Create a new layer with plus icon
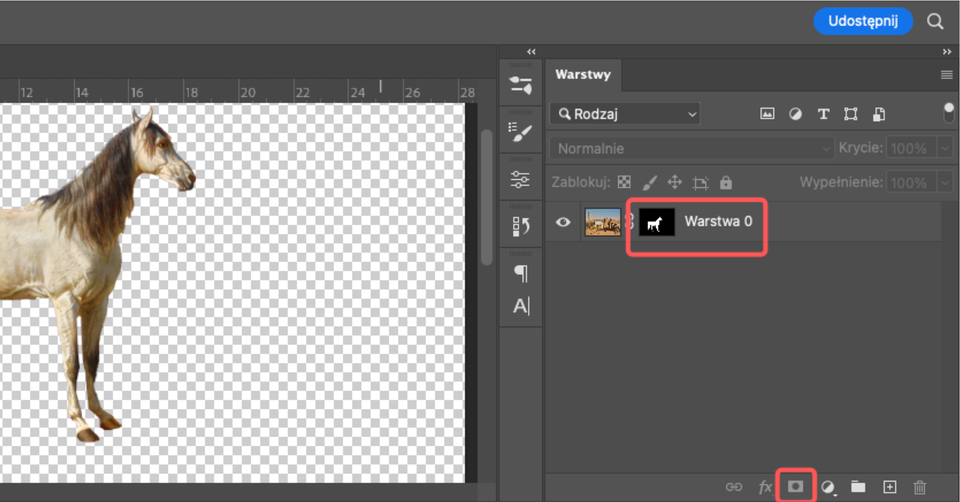This screenshot has width=960, height=502. (x=889, y=486)
